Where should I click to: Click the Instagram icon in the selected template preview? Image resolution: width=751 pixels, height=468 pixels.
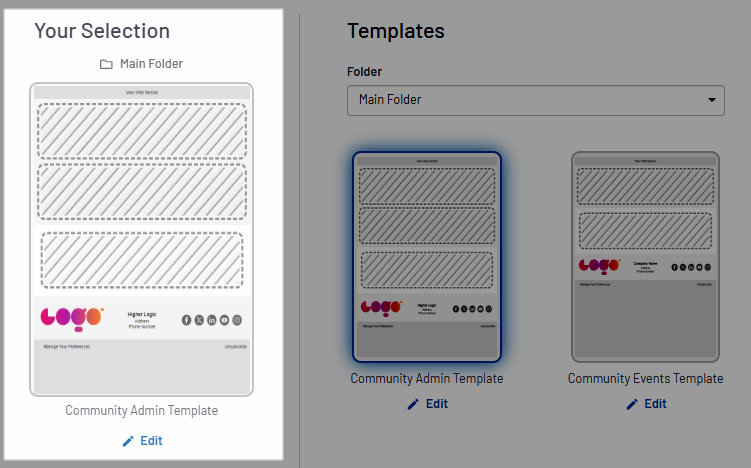[x=238, y=320]
